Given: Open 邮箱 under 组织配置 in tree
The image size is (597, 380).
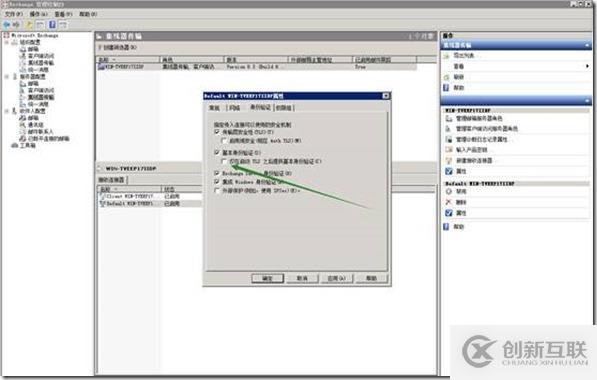Looking at the screenshot, I should pyautogui.click(x=33, y=49).
